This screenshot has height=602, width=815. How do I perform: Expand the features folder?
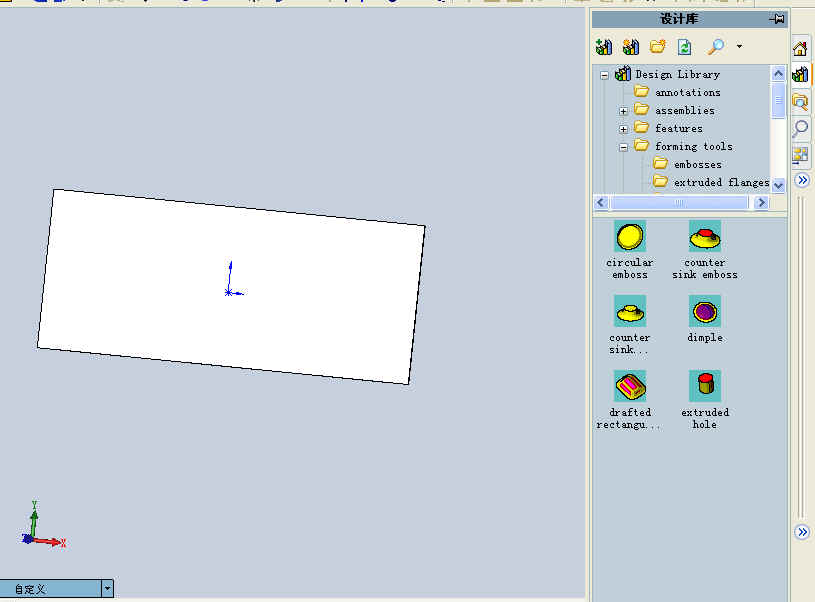(623, 129)
